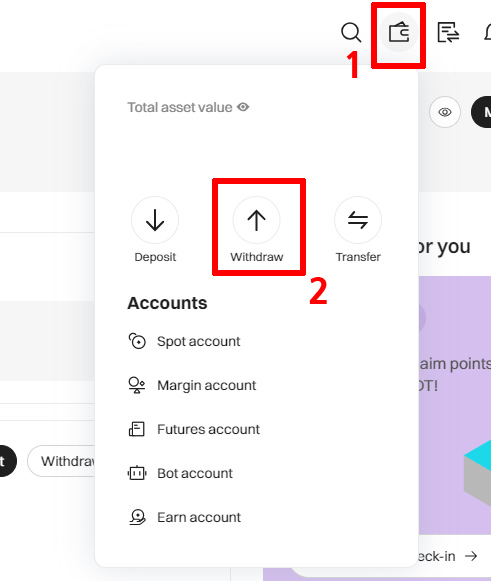Click the Bot account robot icon
The image size is (491, 581).
coord(137,473)
